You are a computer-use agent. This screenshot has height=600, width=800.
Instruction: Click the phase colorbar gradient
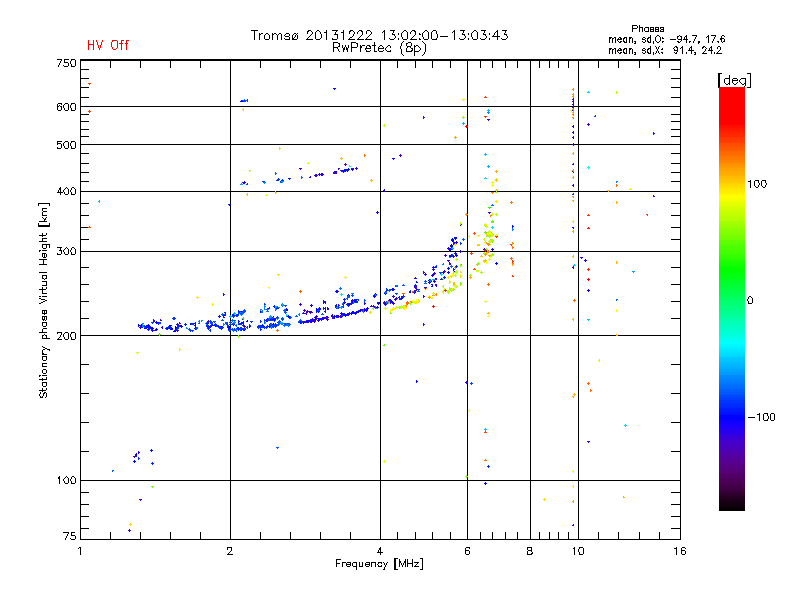point(732,299)
